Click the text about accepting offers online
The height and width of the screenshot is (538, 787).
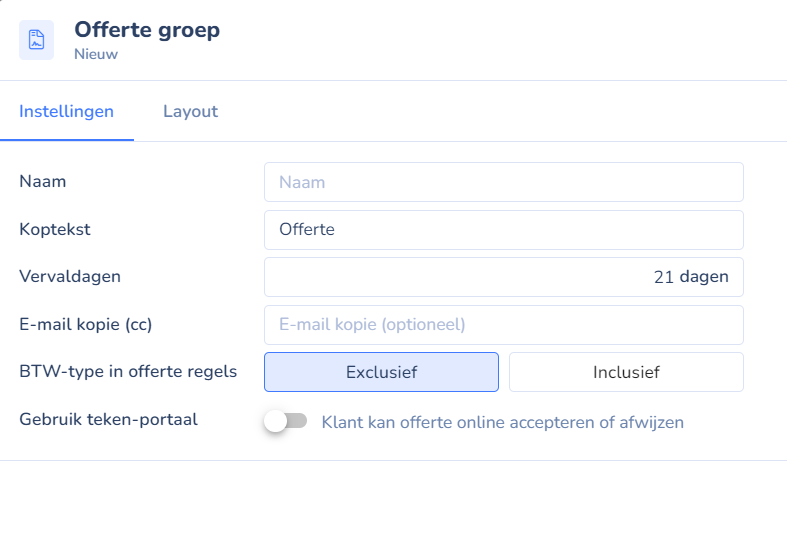click(x=502, y=423)
